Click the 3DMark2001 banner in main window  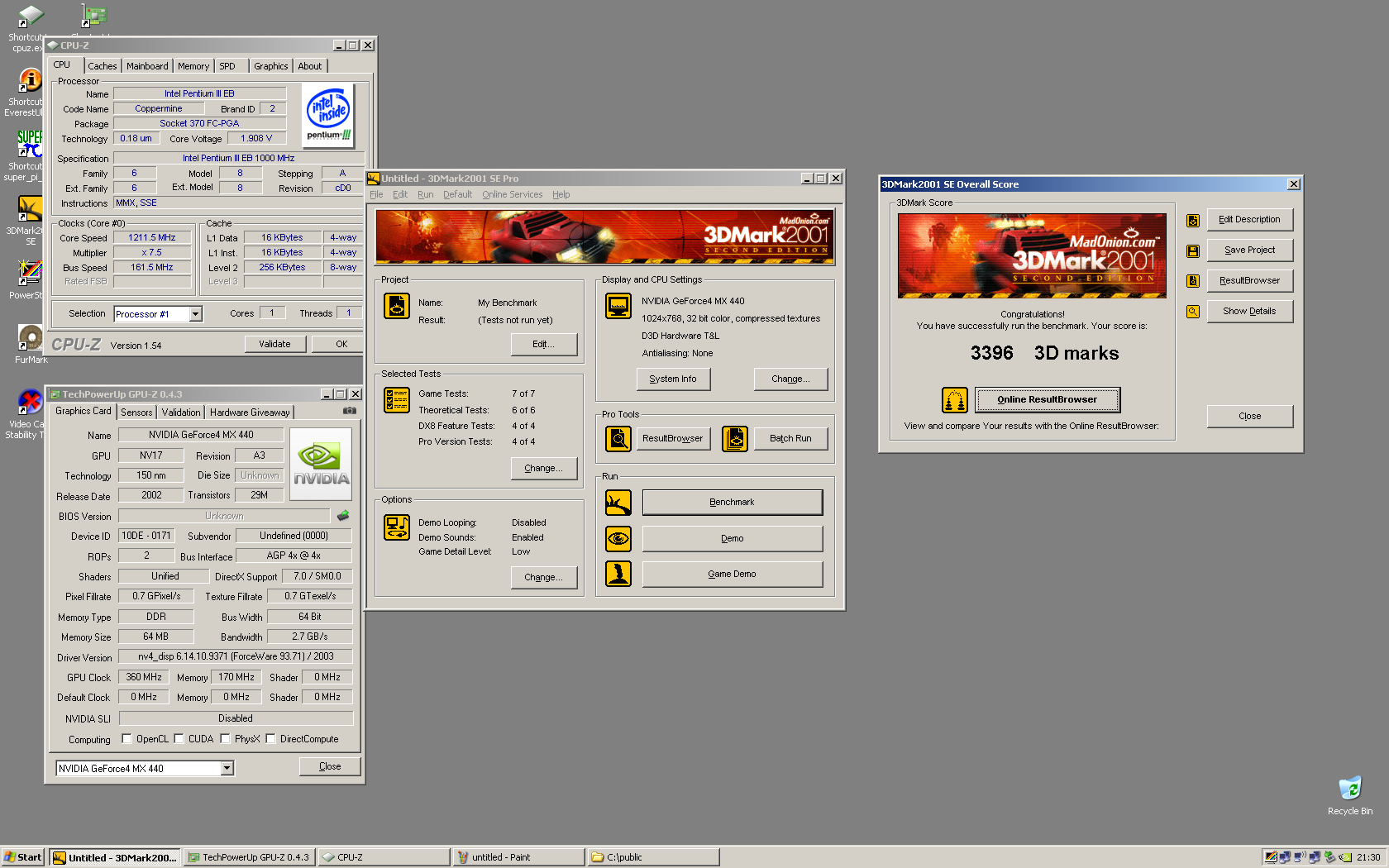(x=604, y=236)
